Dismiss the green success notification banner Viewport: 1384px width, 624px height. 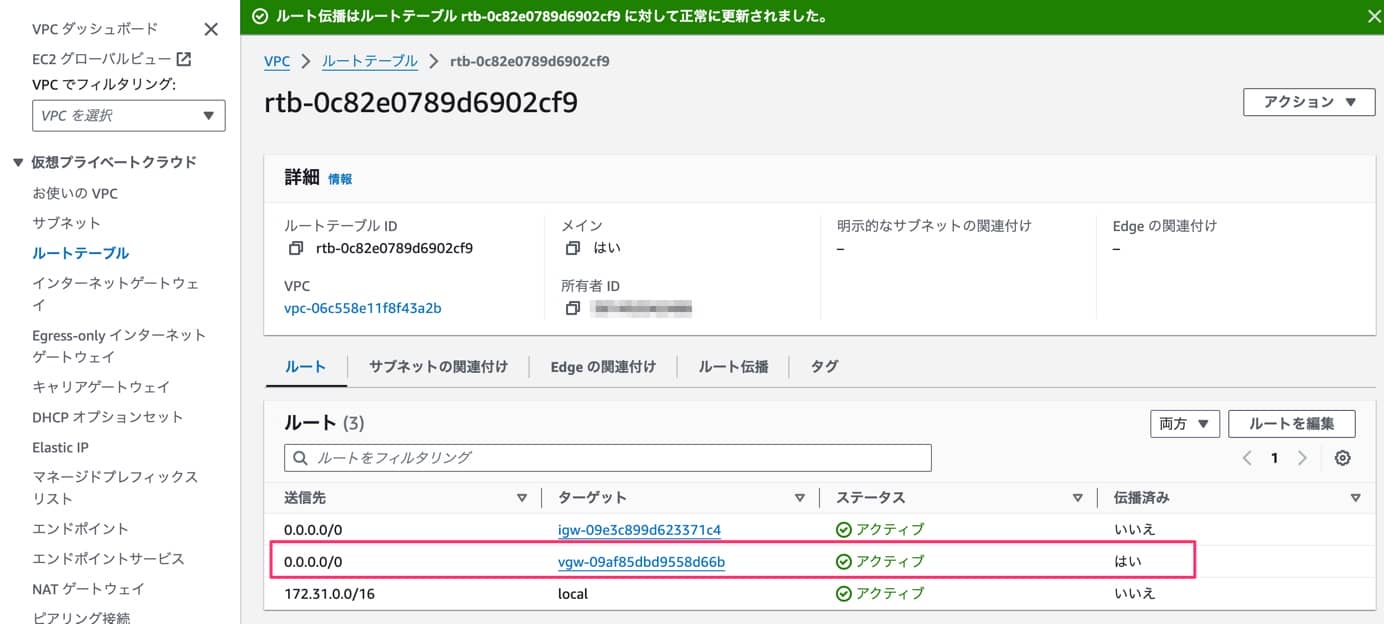coord(1373,16)
